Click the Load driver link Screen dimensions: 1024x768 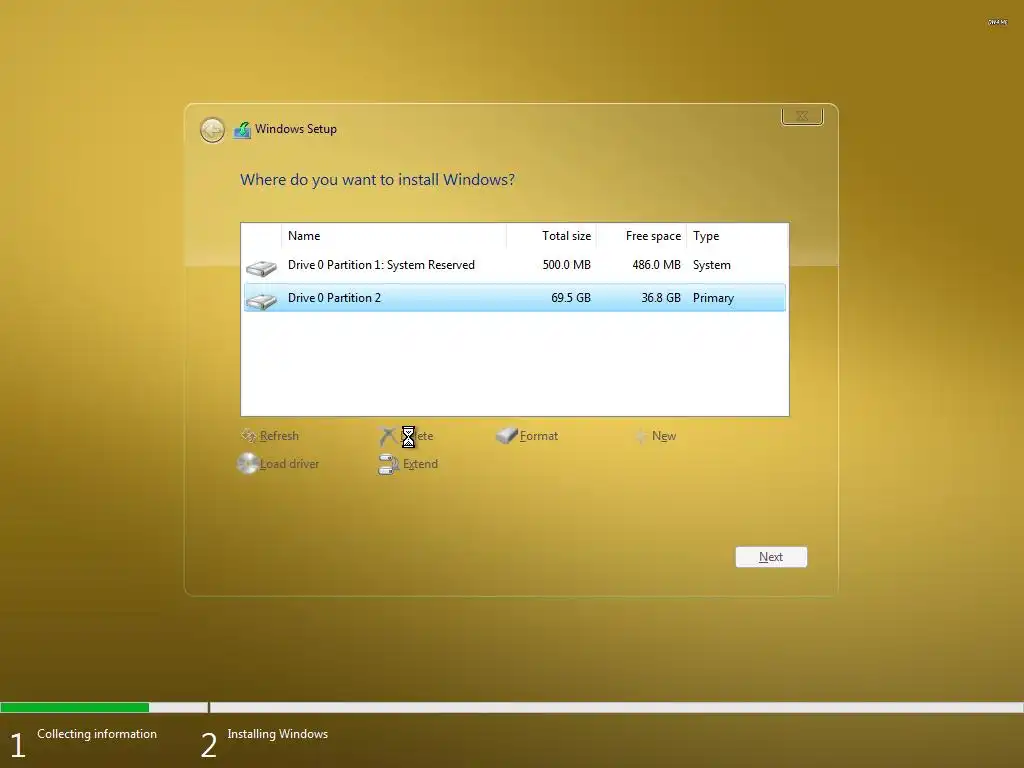(289, 464)
